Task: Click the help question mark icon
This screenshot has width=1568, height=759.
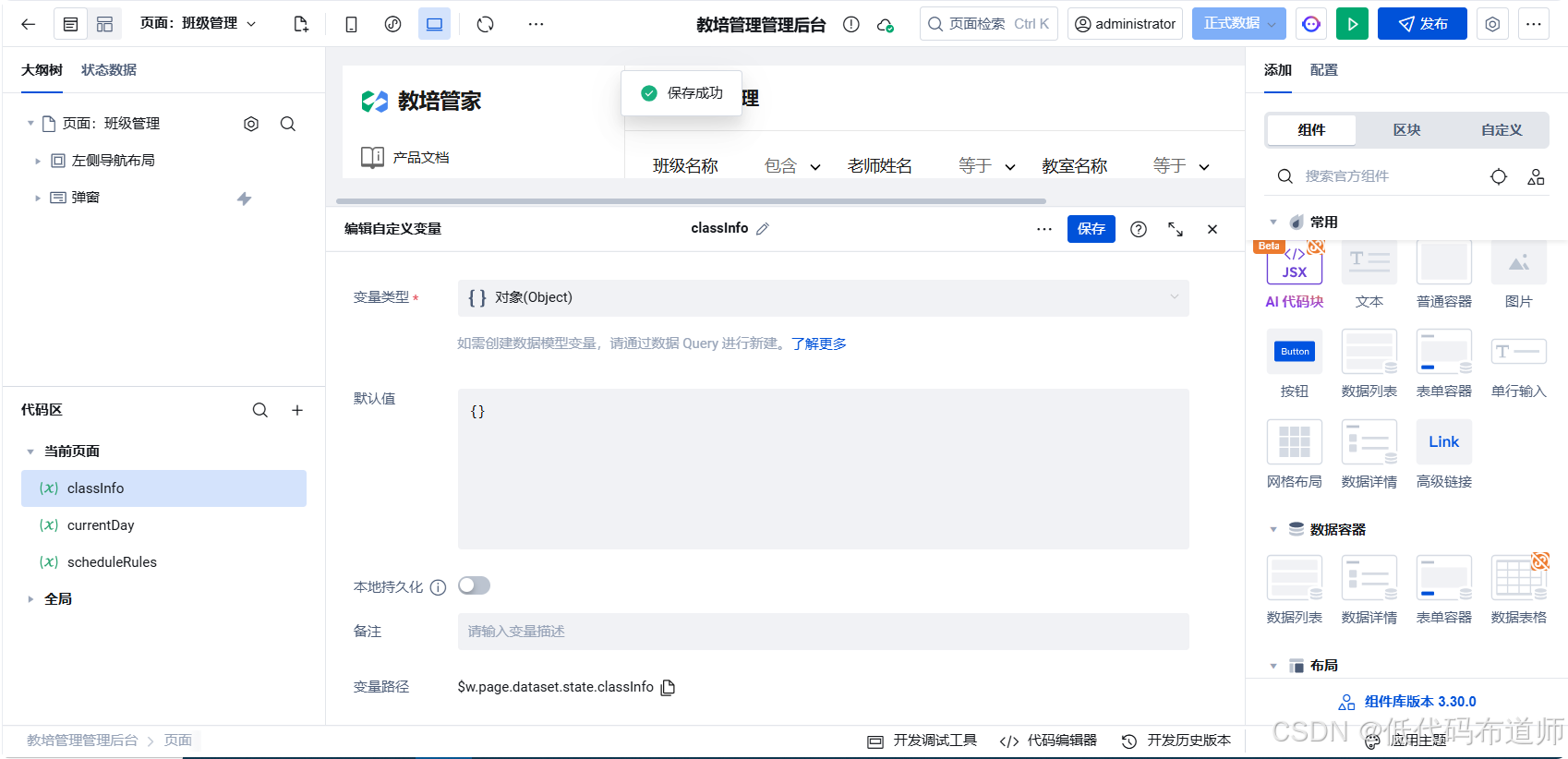Action: point(1139,229)
